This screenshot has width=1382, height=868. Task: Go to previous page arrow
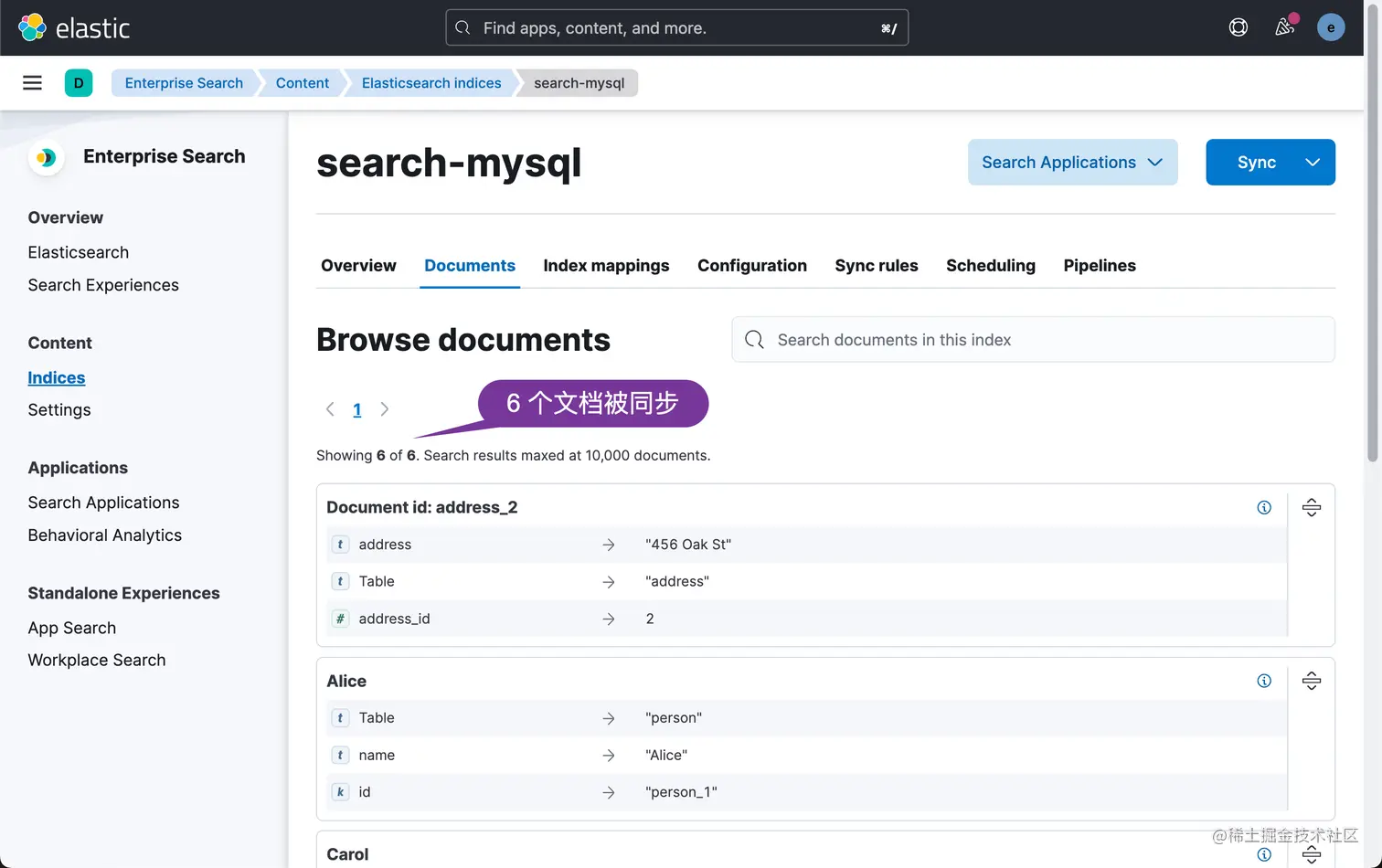330,409
